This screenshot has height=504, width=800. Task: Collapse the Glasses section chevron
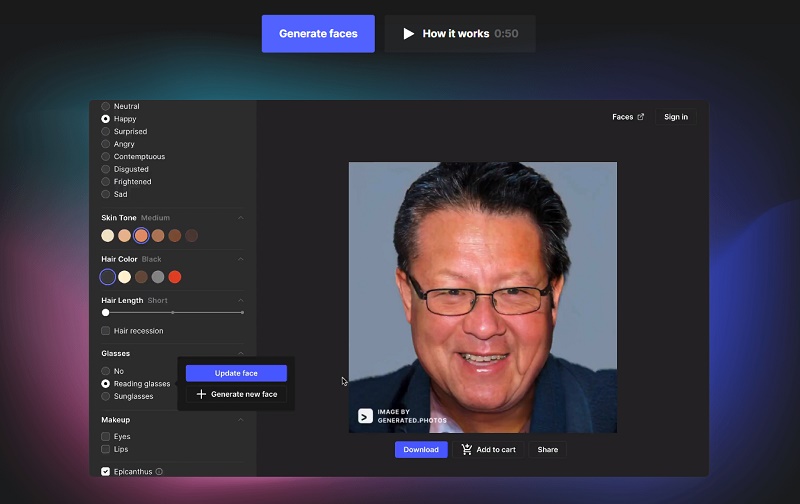(x=240, y=353)
